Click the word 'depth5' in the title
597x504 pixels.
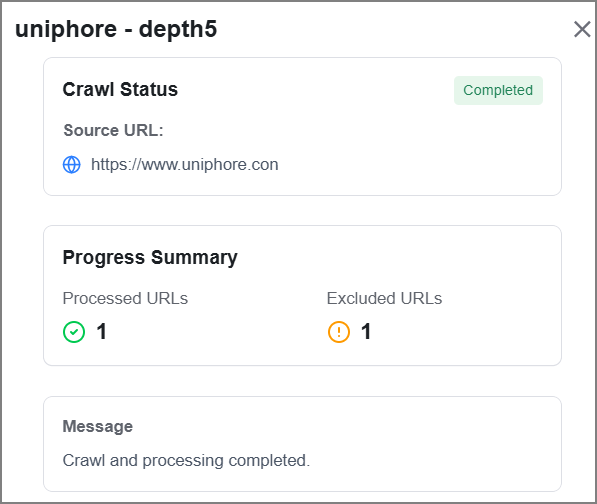click(x=178, y=29)
